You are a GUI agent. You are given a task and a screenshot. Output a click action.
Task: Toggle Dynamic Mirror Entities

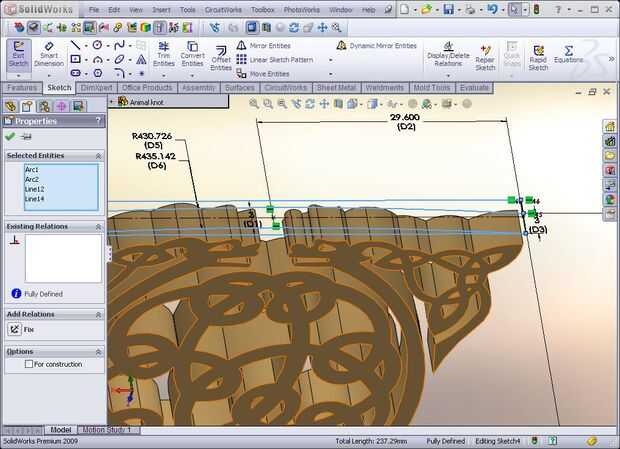377,46
